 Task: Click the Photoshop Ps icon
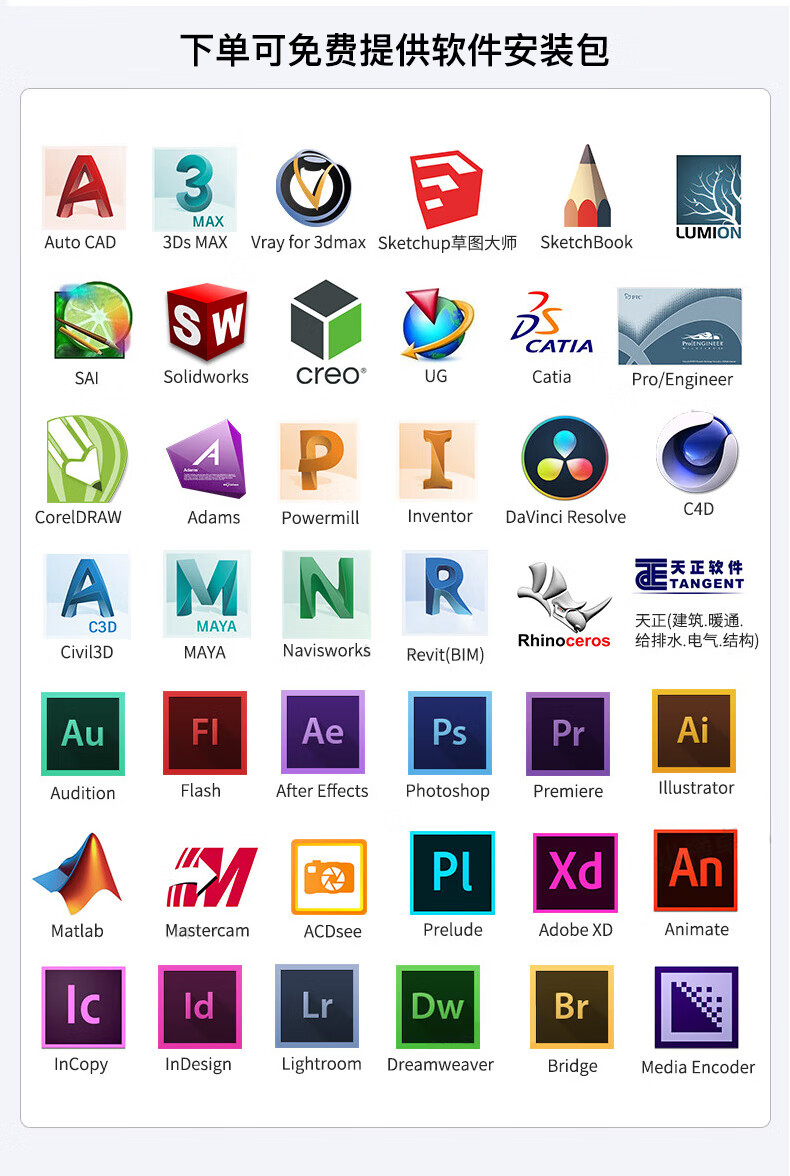tap(450, 733)
